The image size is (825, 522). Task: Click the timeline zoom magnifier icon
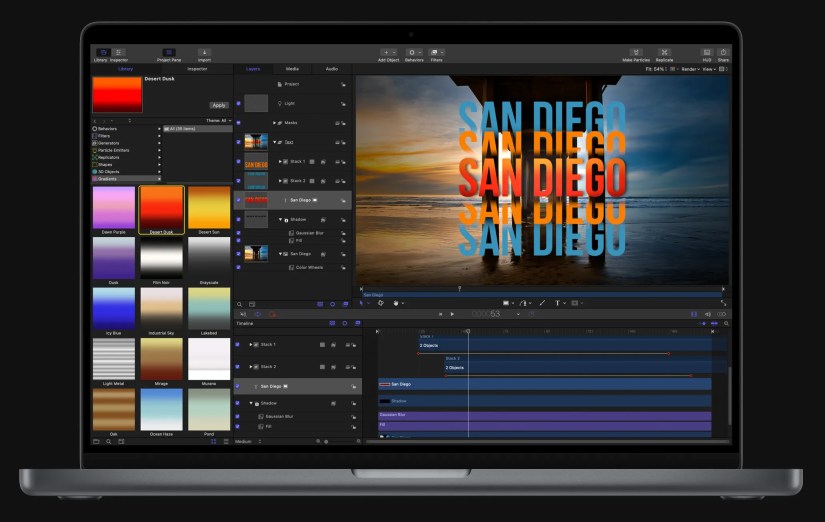(726, 324)
